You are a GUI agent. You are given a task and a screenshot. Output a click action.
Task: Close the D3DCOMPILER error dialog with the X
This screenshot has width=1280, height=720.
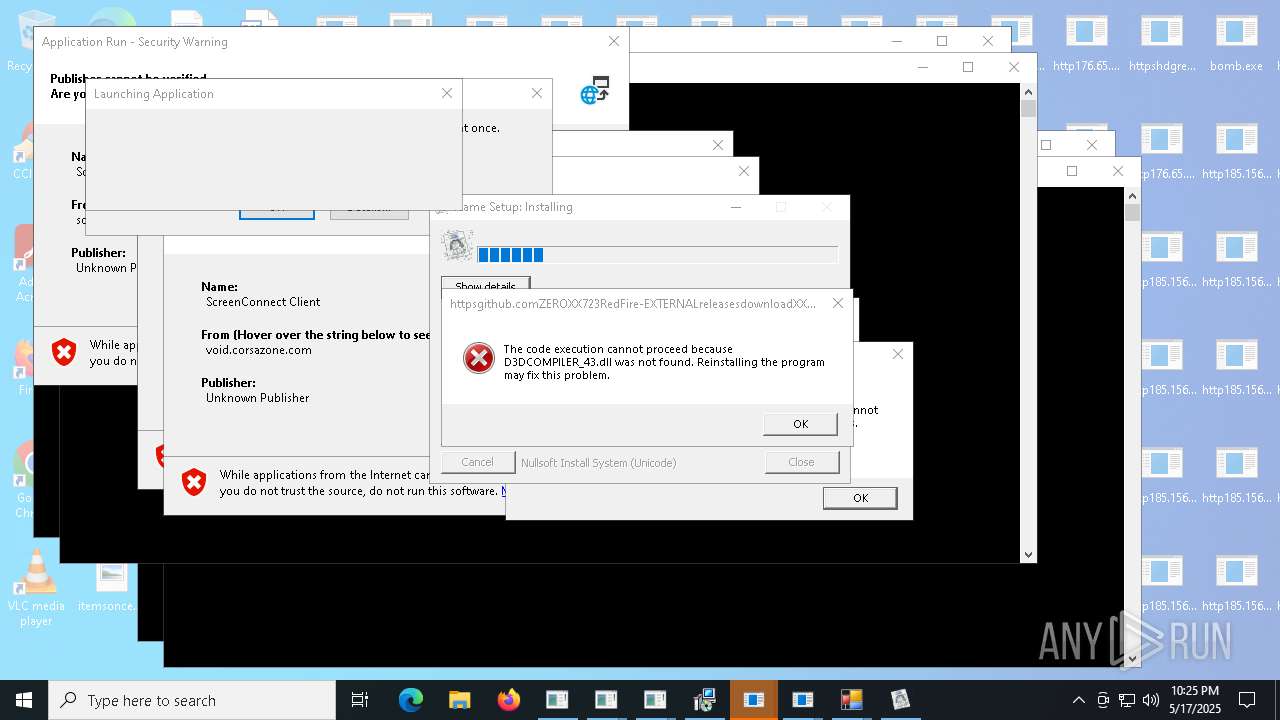838,303
